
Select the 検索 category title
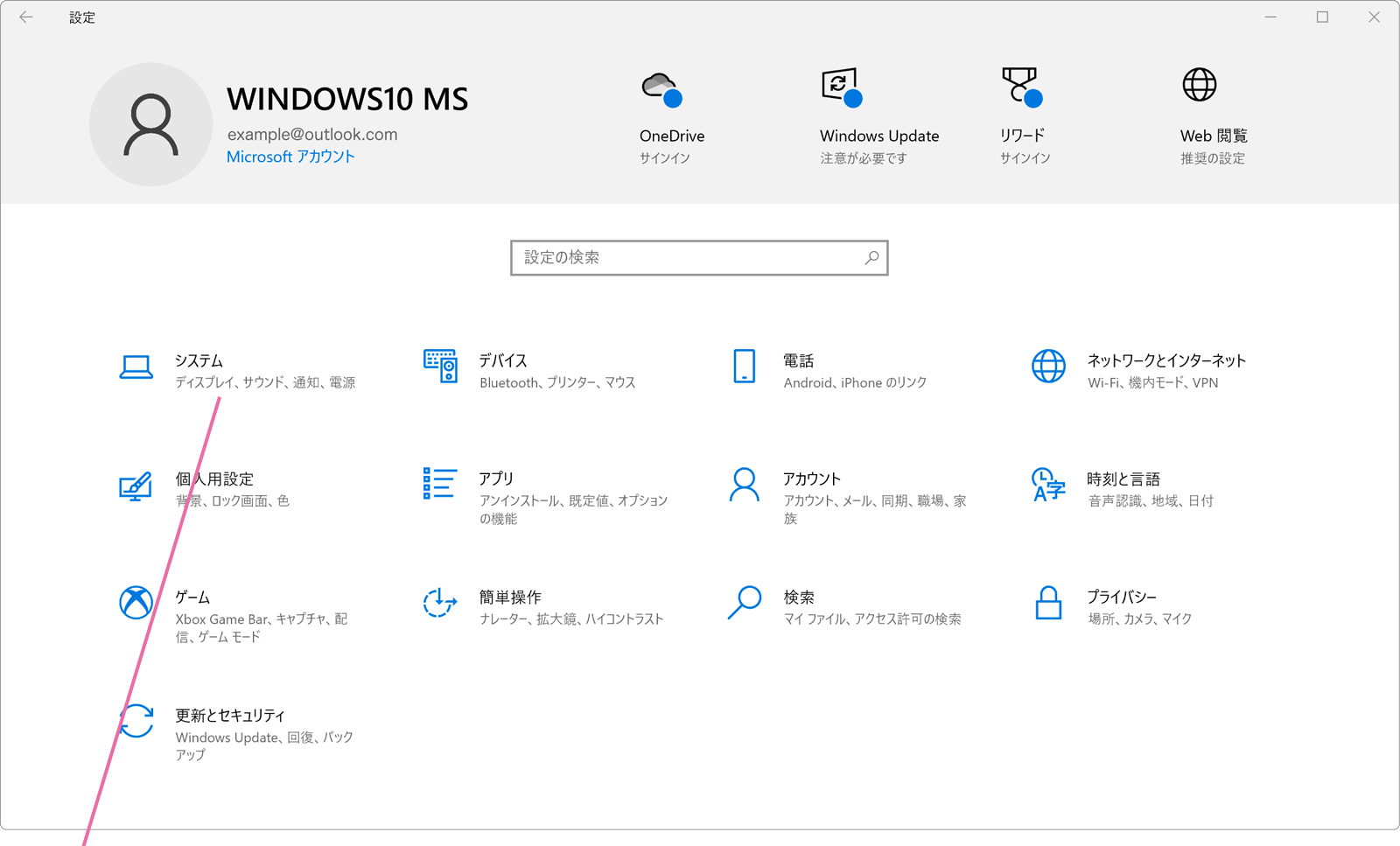[799, 597]
